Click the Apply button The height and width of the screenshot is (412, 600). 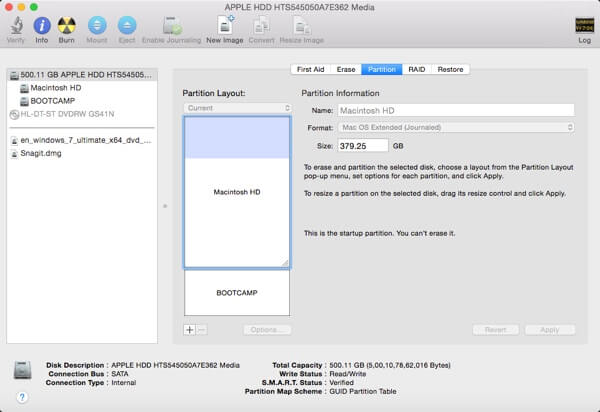(549, 329)
